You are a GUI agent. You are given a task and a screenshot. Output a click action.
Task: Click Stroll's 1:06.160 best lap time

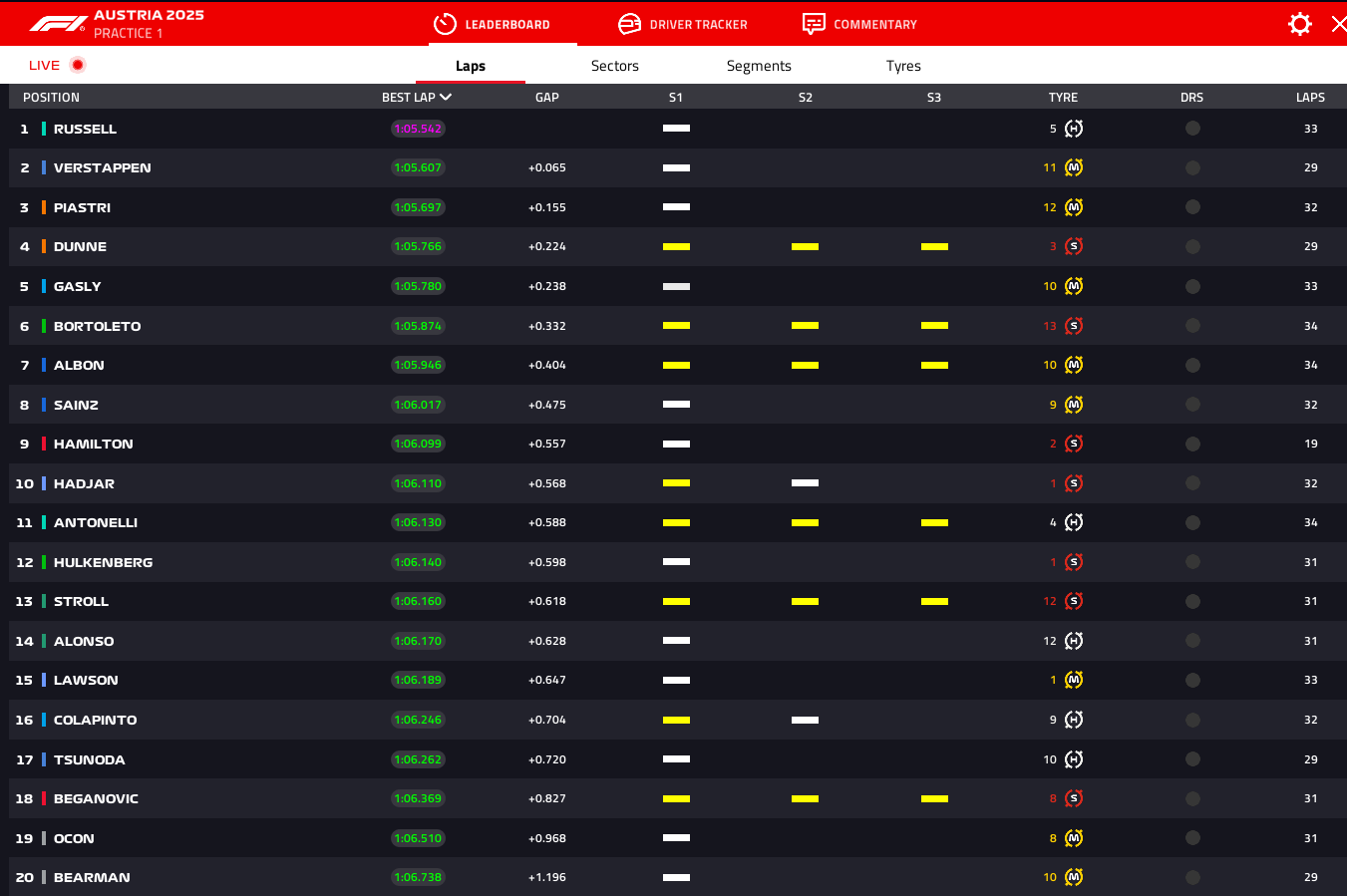click(x=418, y=601)
